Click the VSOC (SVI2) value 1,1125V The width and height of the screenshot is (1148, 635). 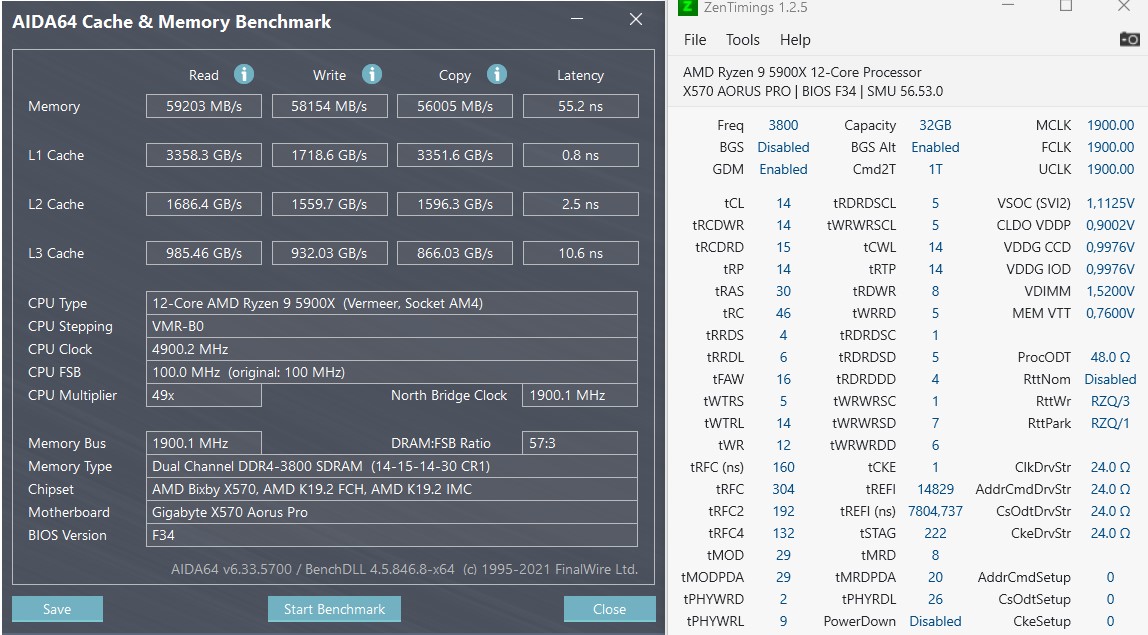point(1110,203)
